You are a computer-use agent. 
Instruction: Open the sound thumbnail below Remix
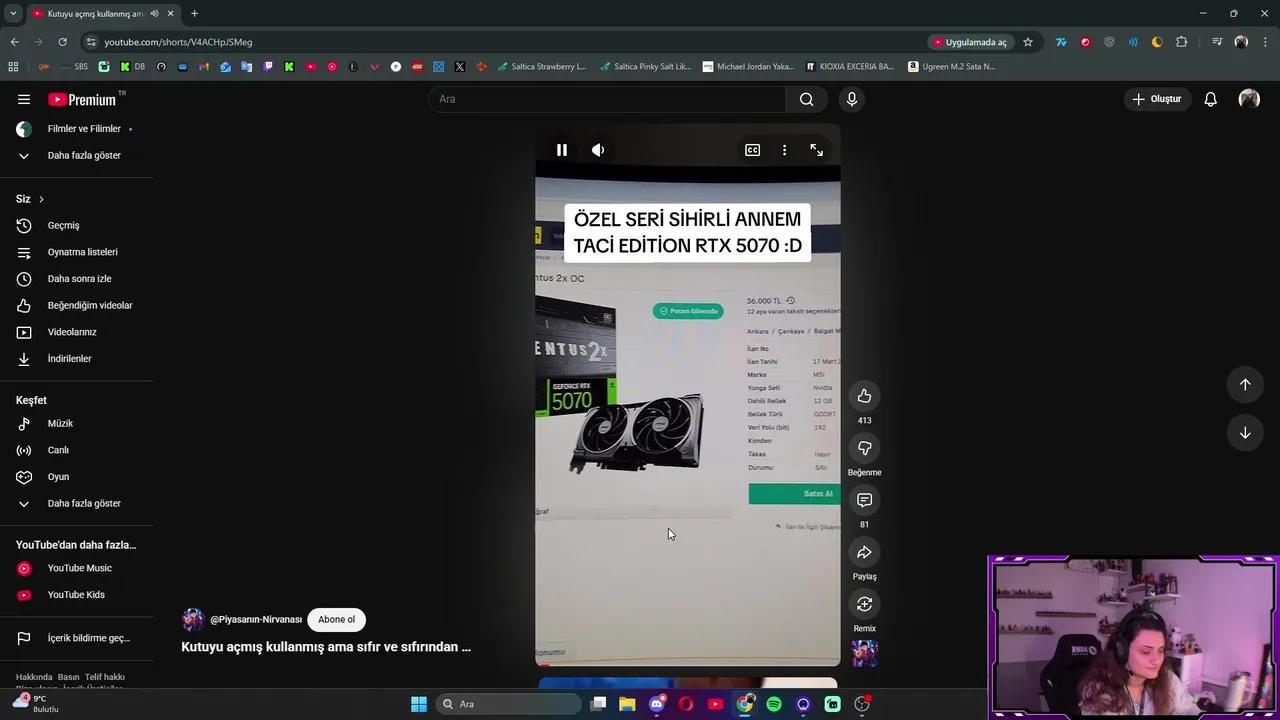(x=864, y=653)
